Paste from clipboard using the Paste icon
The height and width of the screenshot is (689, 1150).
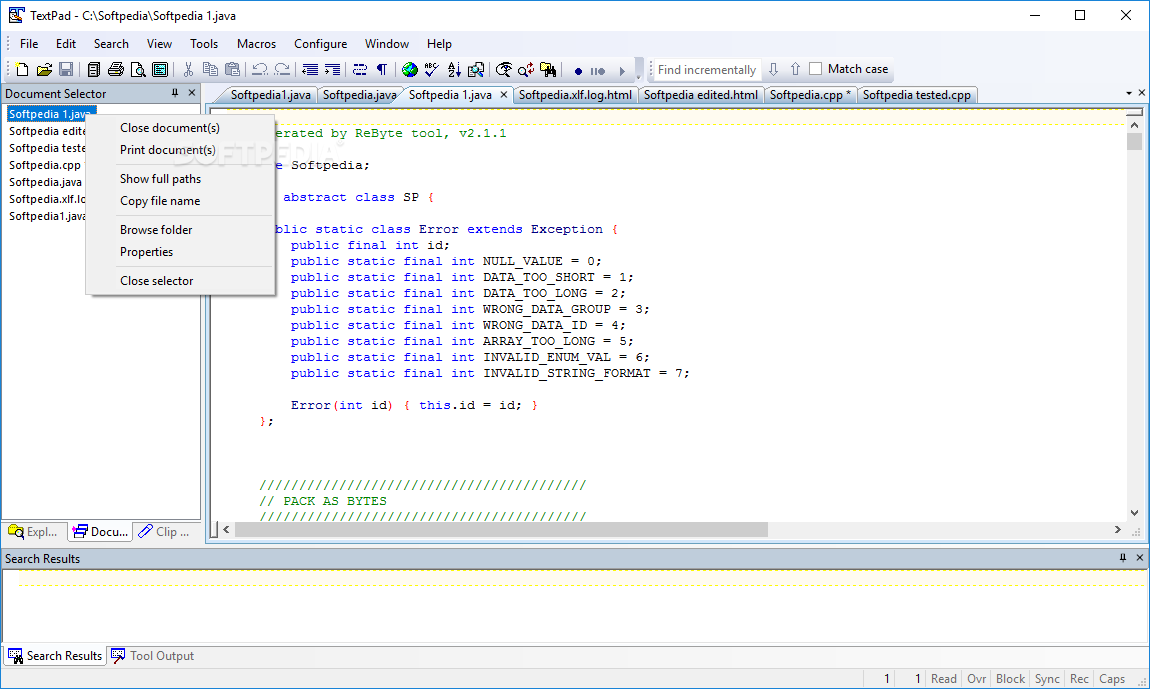[x=232, y=70]
